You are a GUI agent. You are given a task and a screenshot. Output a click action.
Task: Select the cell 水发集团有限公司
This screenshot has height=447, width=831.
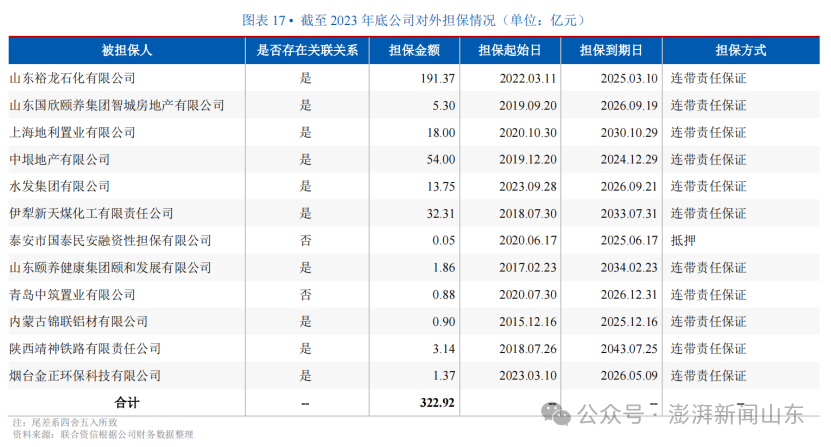59,187
